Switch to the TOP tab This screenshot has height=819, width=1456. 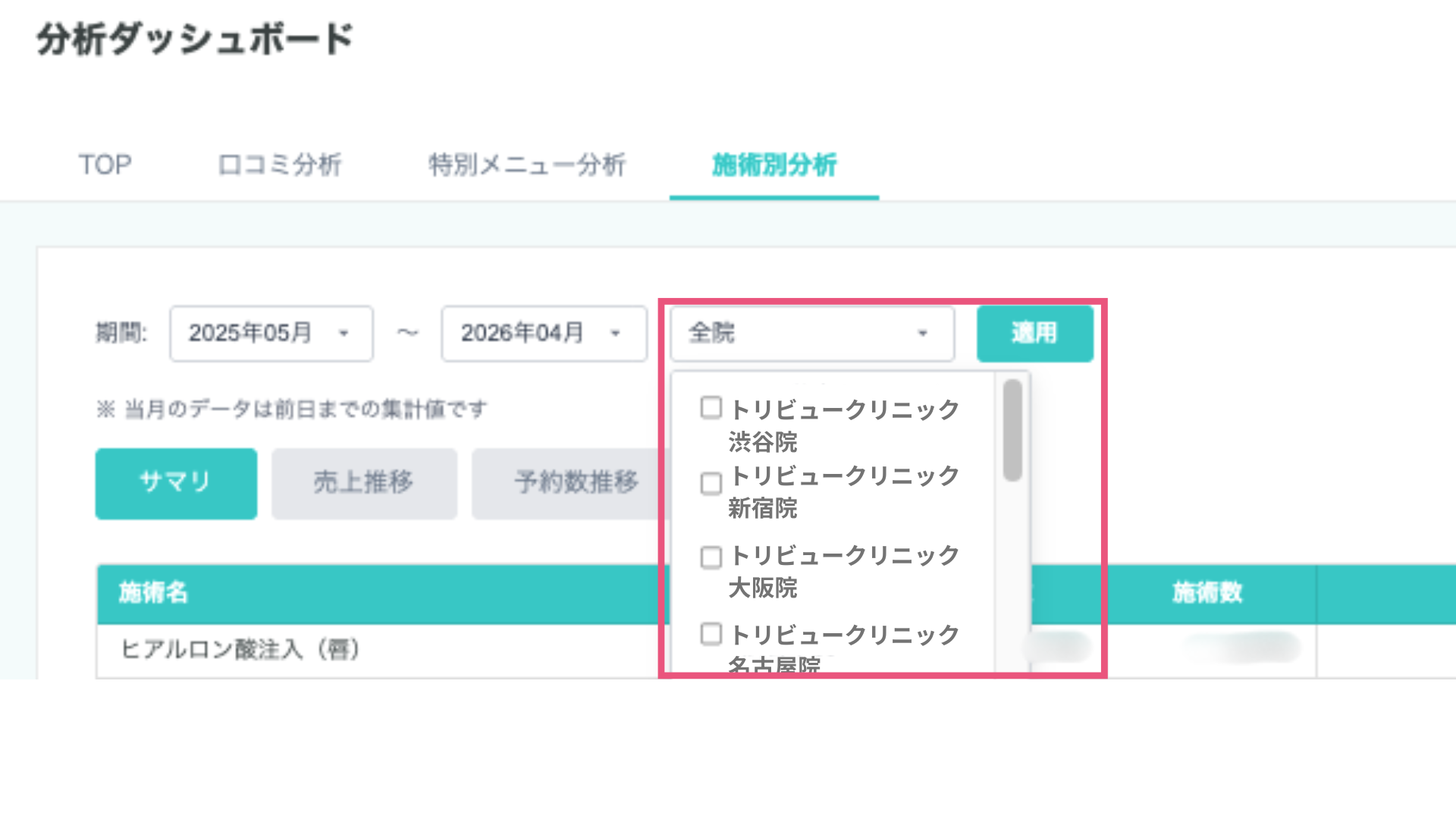[105, 165]
